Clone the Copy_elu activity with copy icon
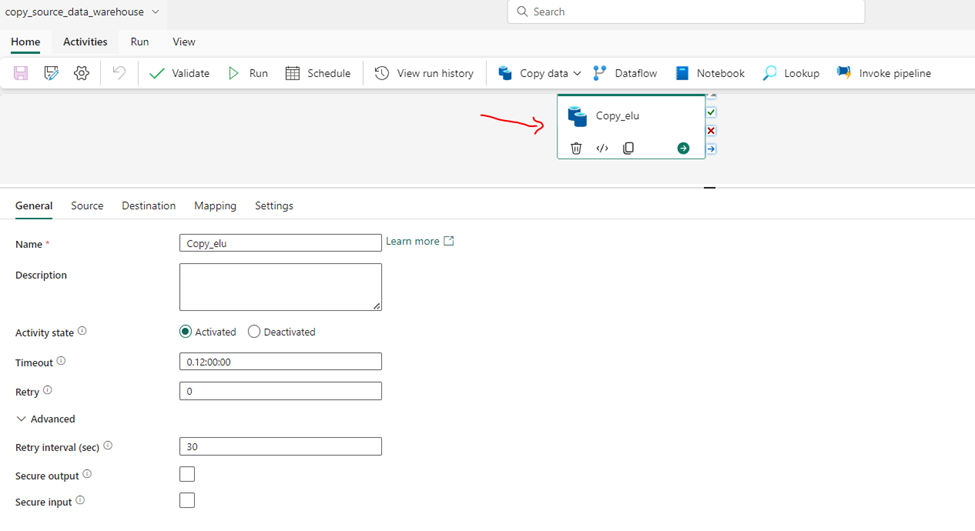The height and width of the screenshot is (531, 975). point(628,148)
